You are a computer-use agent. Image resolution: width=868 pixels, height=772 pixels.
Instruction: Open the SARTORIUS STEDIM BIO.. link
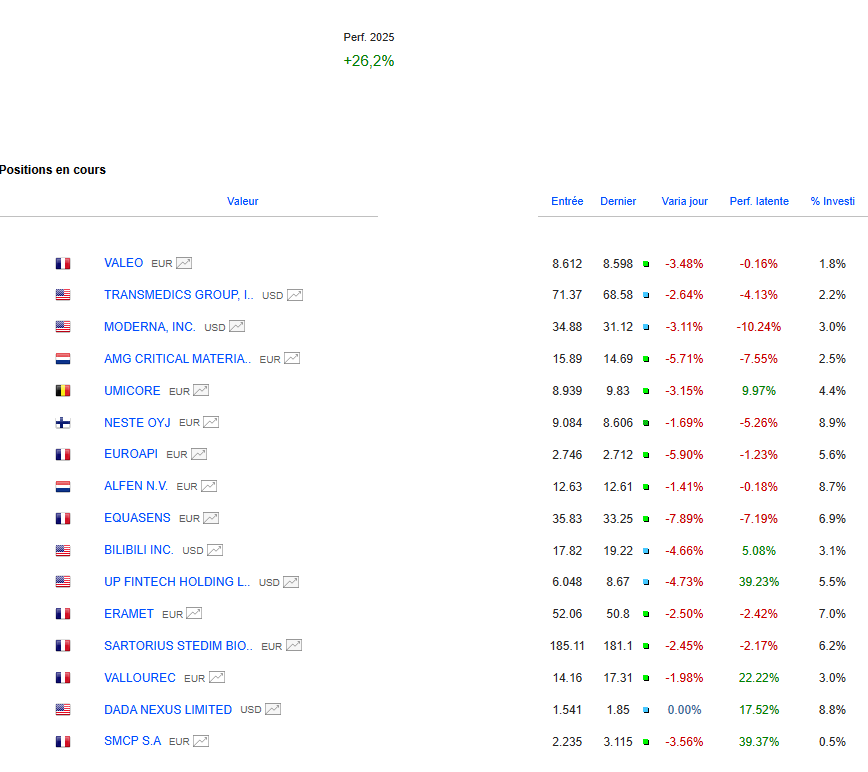pos(178,646)
